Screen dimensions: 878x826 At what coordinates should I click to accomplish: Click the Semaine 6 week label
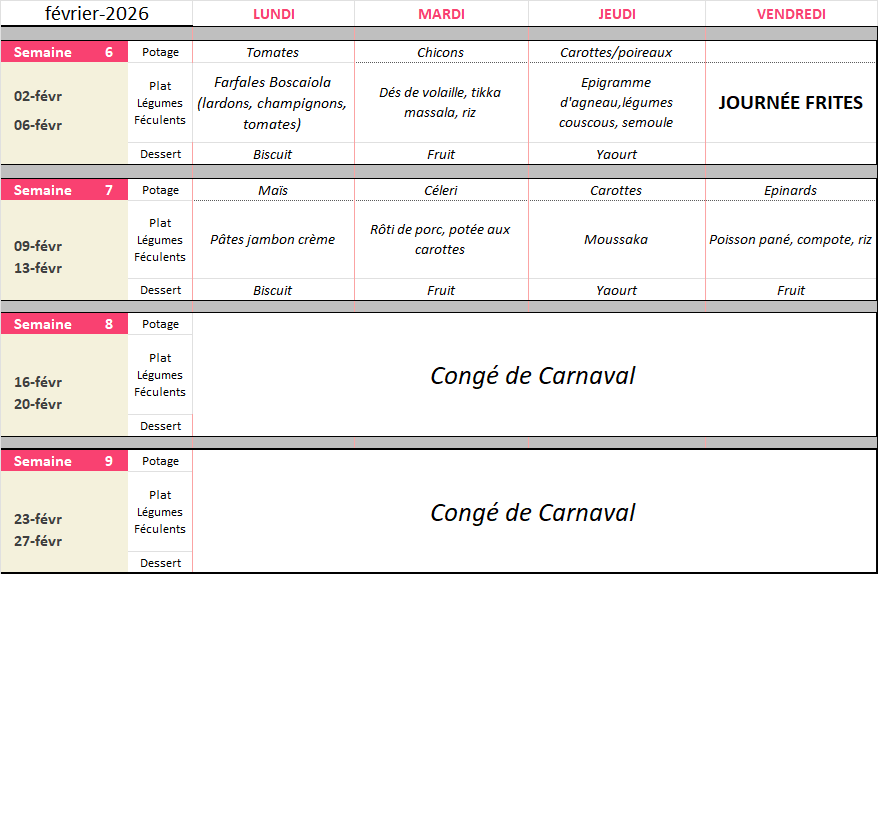click(x=64, y=52)
